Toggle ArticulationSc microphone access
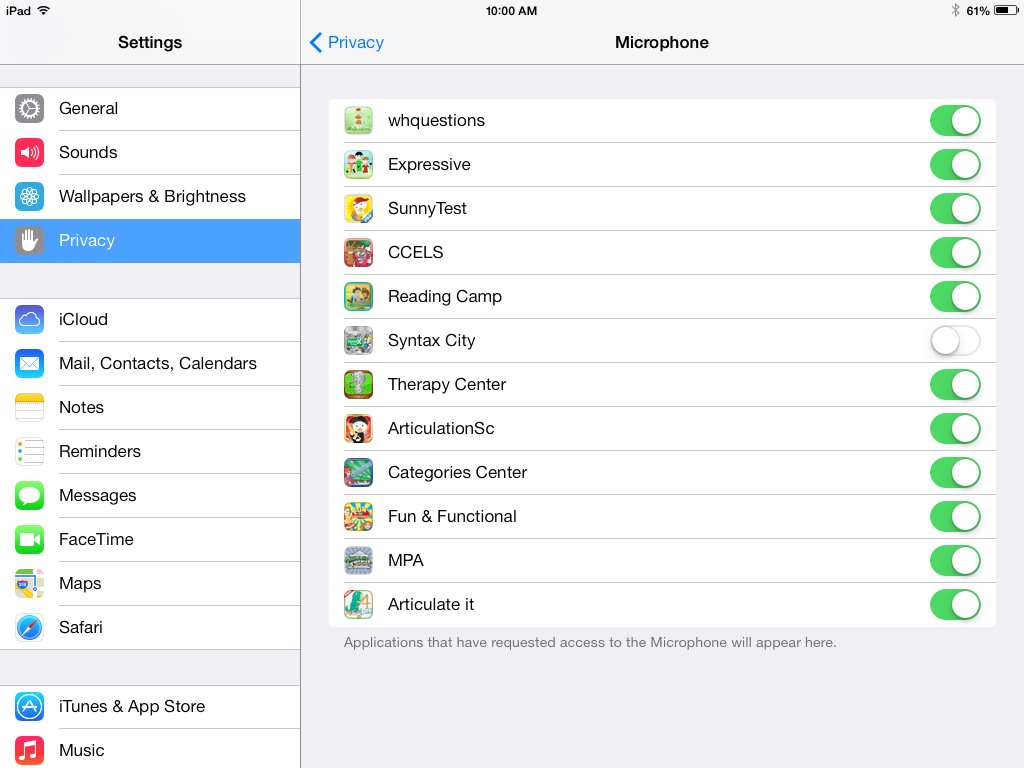 [955, 428]
